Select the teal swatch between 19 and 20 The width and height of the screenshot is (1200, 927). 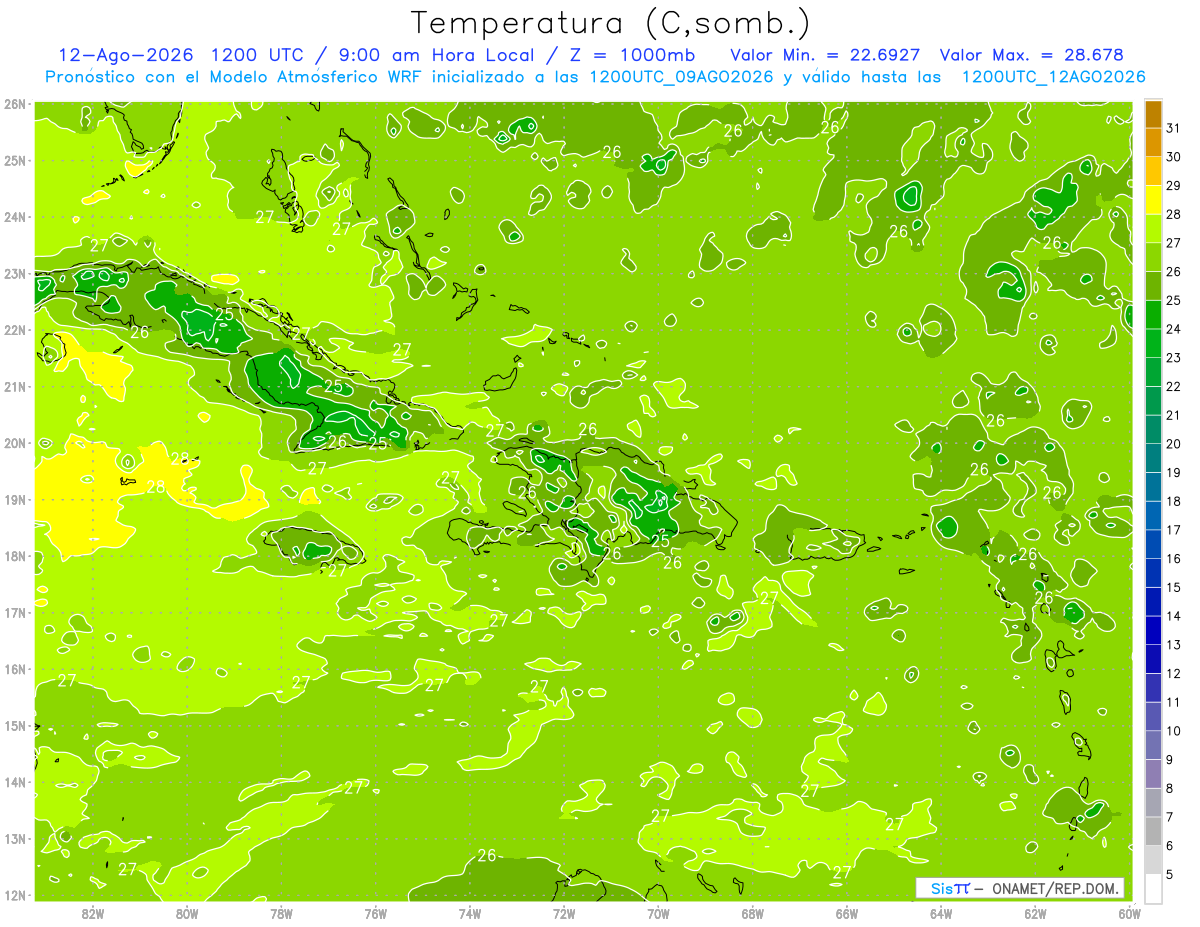click(x=1153, y=459)
